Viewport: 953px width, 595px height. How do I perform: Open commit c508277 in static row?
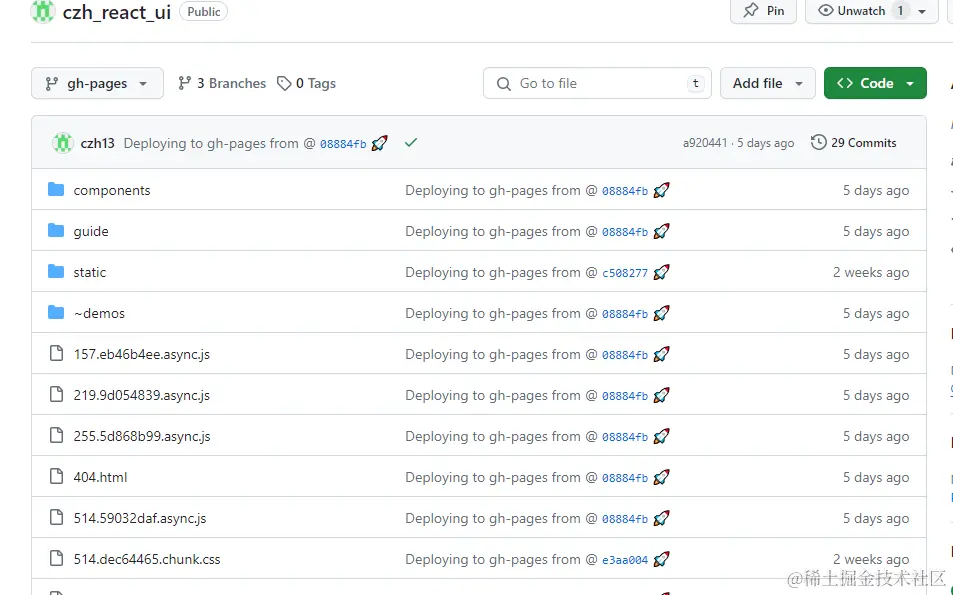pyautogui.click(x=625, y=273)
